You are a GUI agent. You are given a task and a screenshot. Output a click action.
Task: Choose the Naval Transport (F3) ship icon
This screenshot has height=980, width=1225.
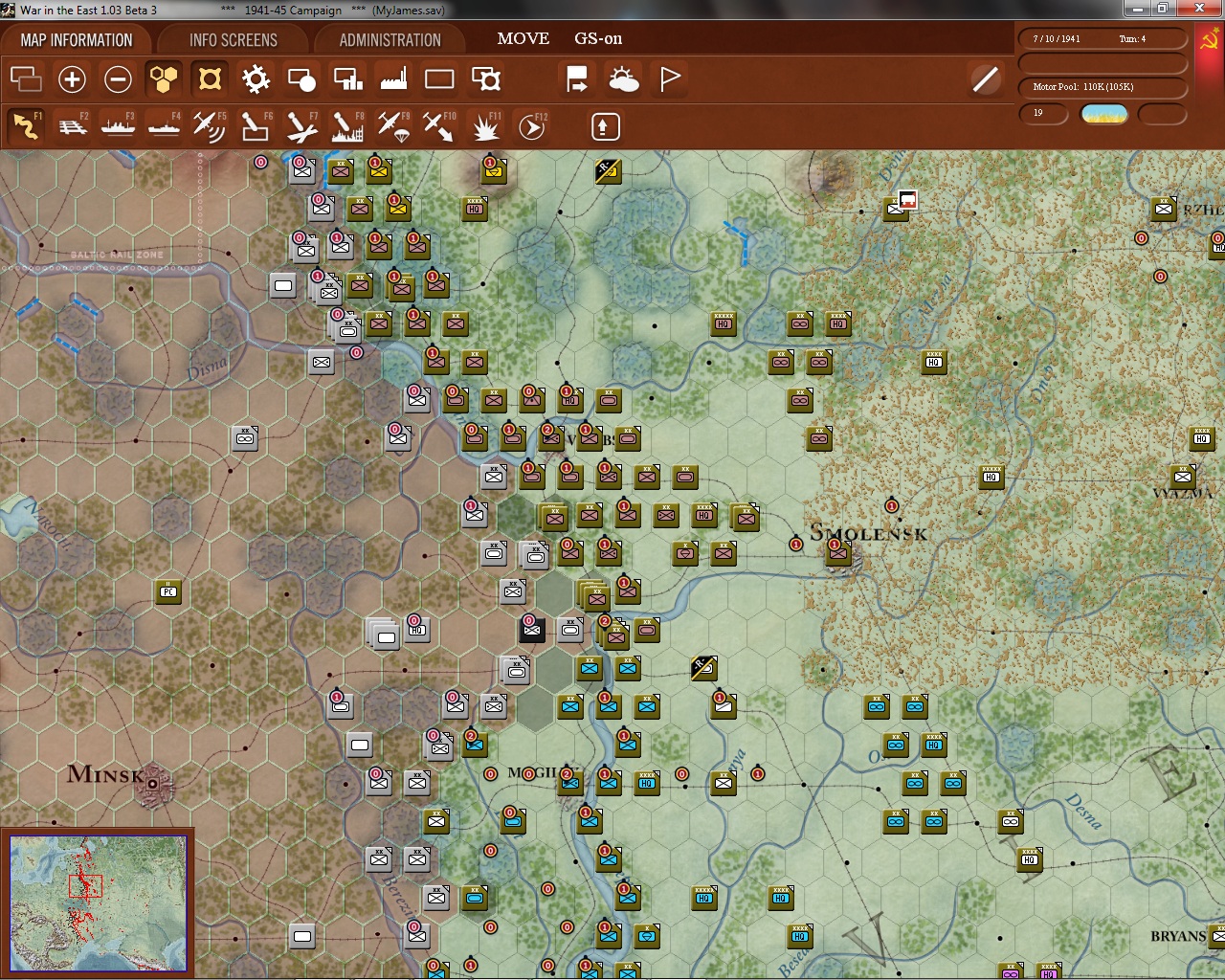pyautogui.click(x=118, y=126)
